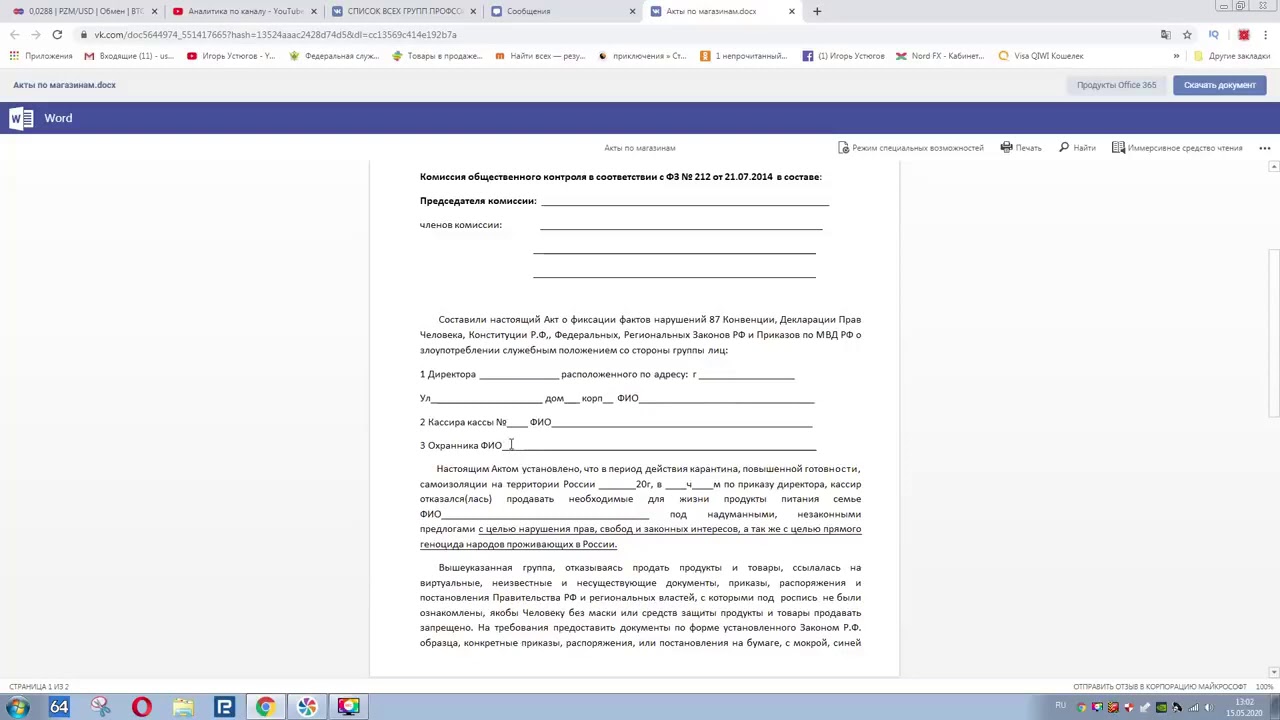
Task: Open the blue P application in taskbar
Action: pyautogui.click(x=224, y=707)
